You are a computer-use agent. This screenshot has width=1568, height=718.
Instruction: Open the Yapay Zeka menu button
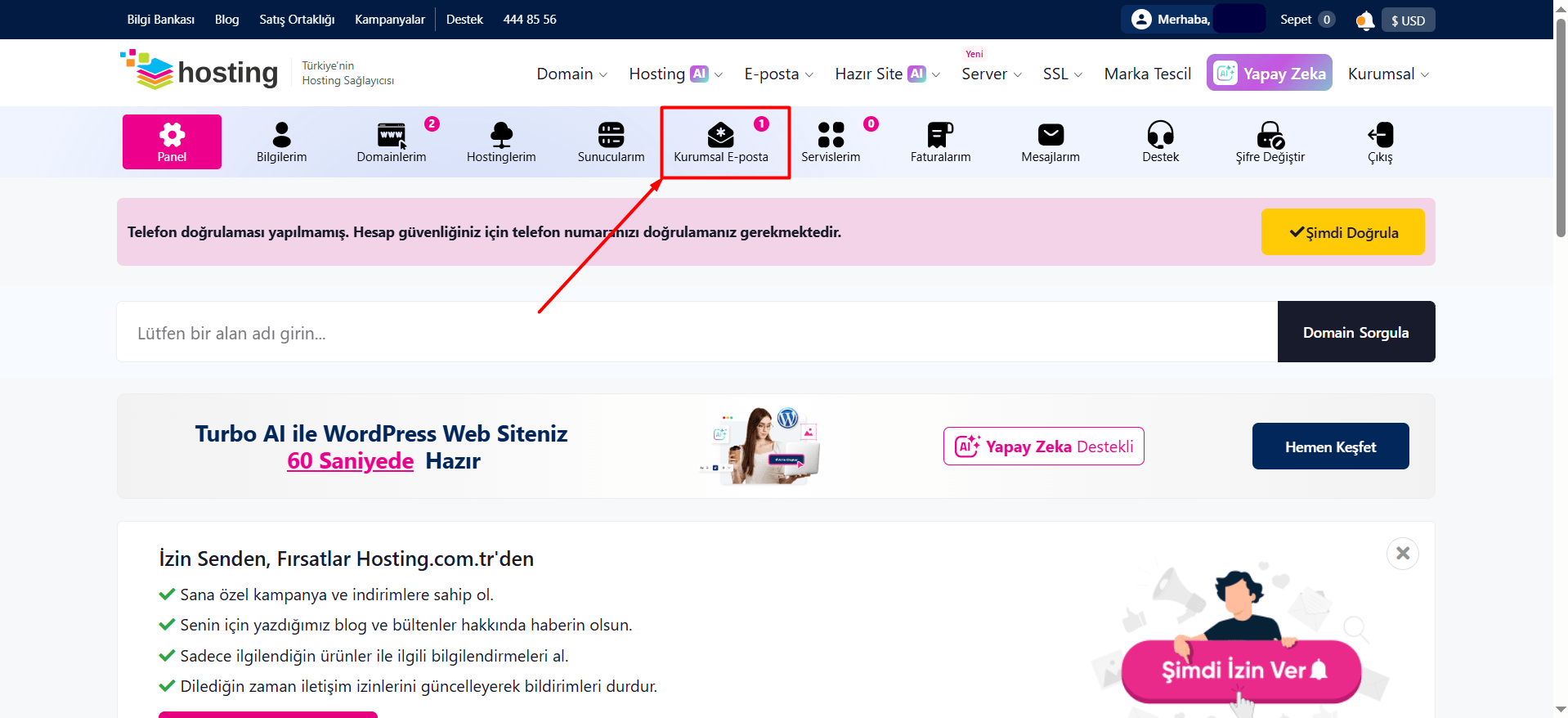click(1269, 73)
